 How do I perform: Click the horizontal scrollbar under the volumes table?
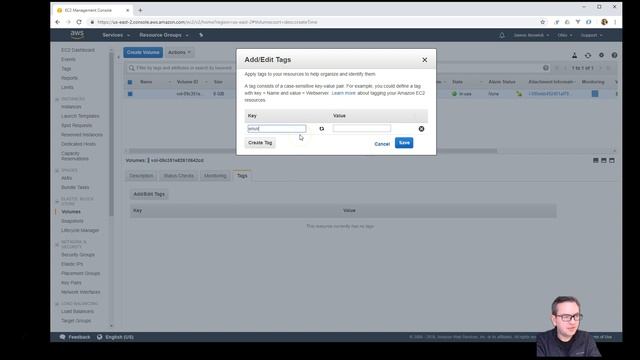[x=312, y=151]
